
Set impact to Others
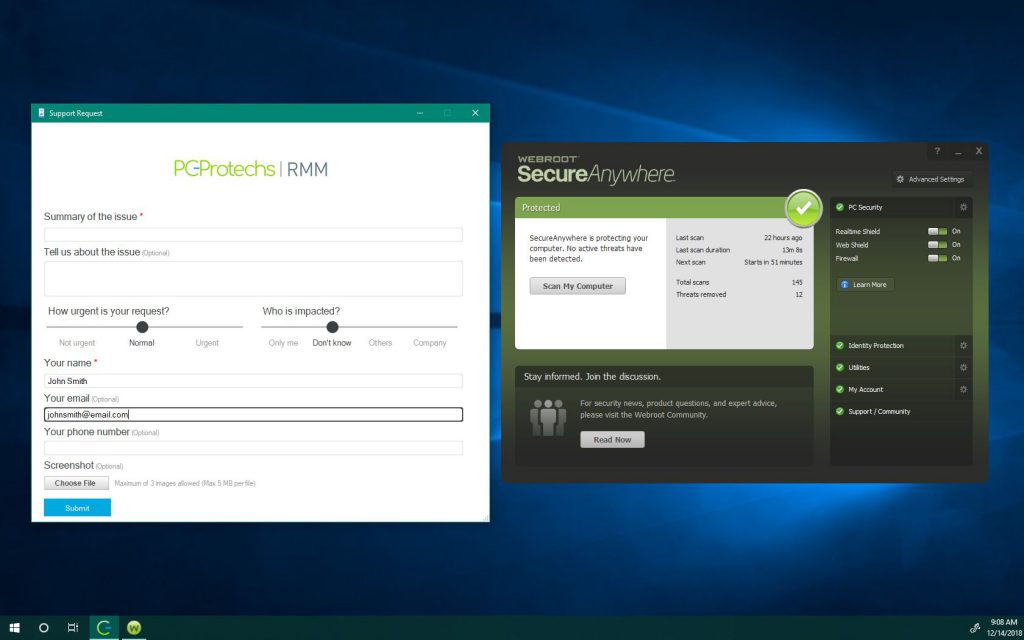[380, 343]
